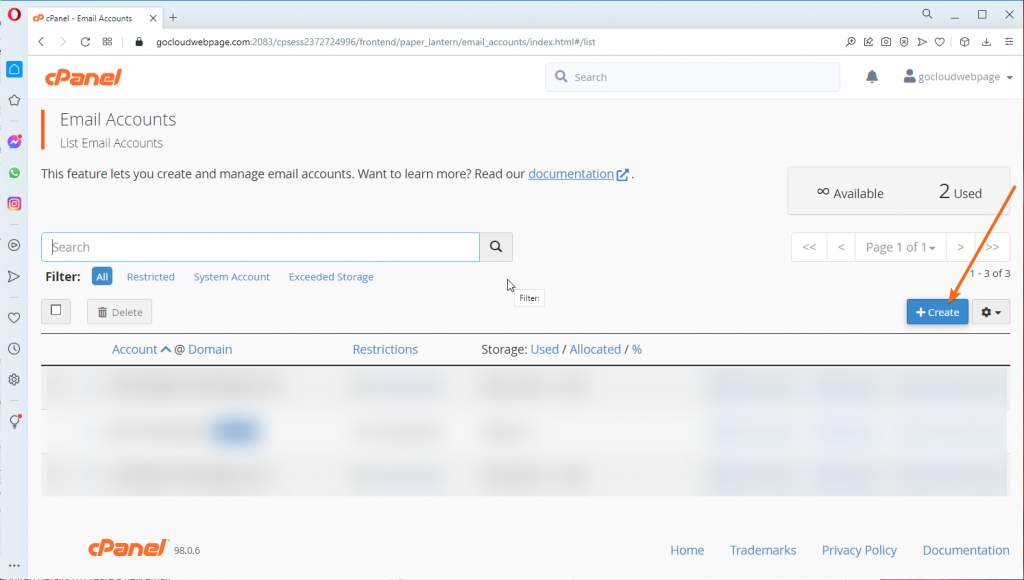The image size is (1024, 580).
Task: Click the cPanel logo in the header
Action: click(83, 76)
